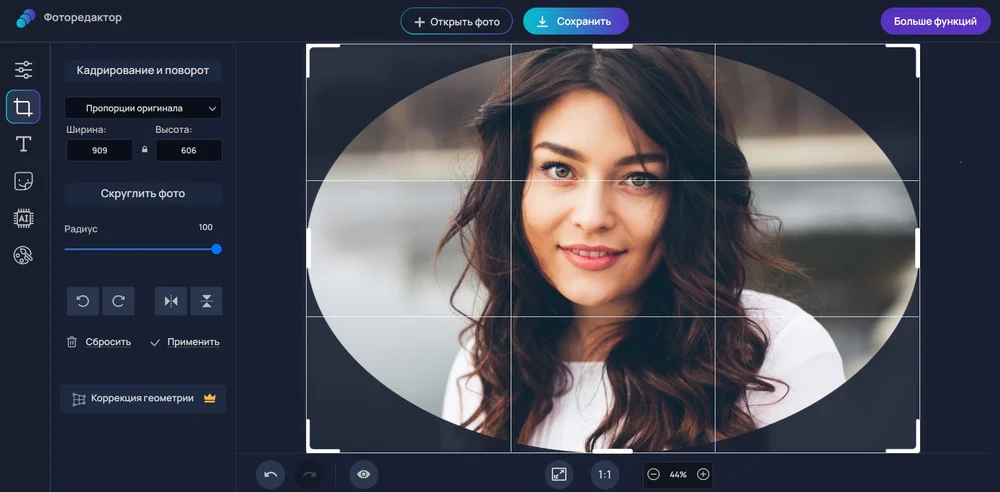The image size is (1000, 492).
Task: Click the aspect ratio lock icon
Action: pos(145,149)
